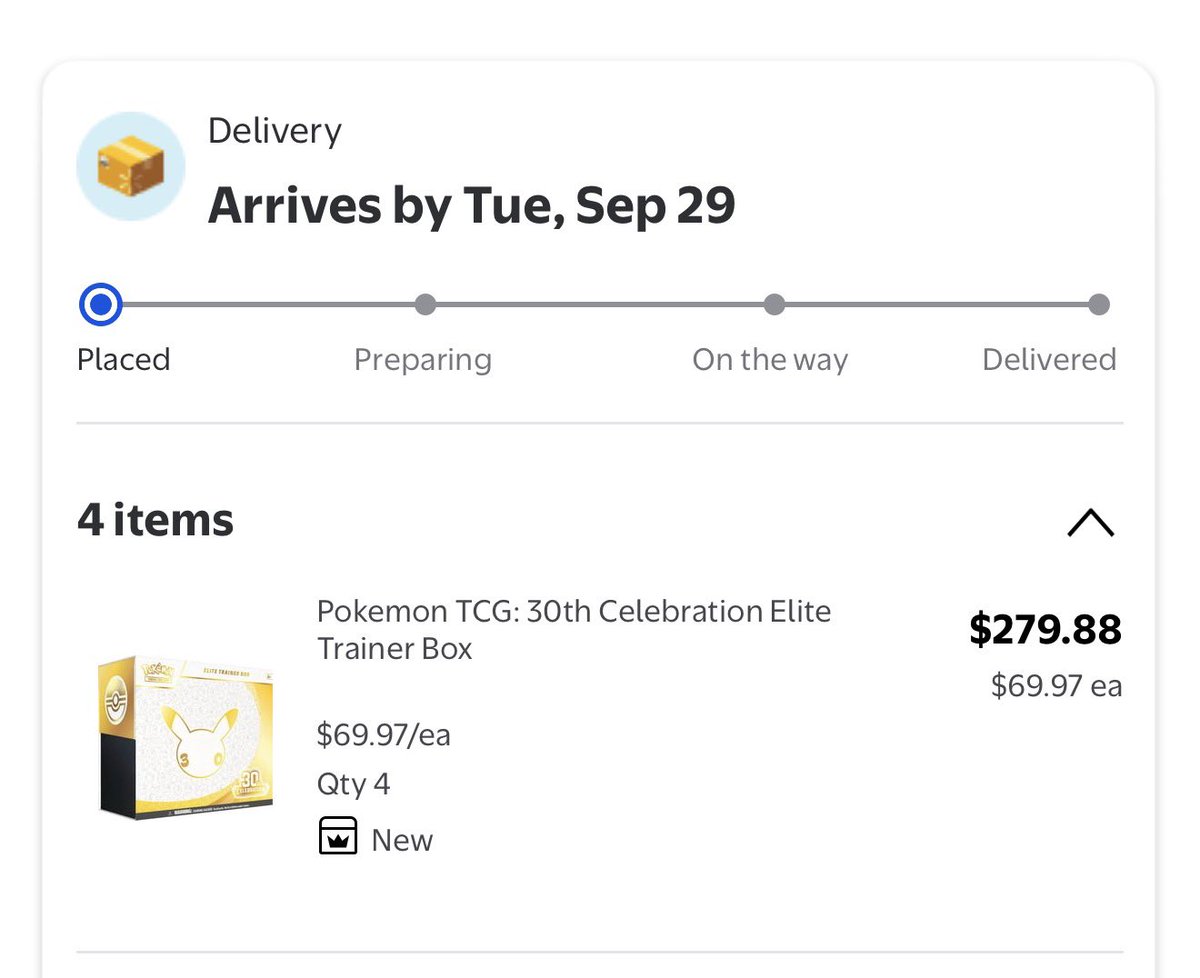
Task: Click the On the way status label
Action: pyautogui.click(x=770, y=359)
